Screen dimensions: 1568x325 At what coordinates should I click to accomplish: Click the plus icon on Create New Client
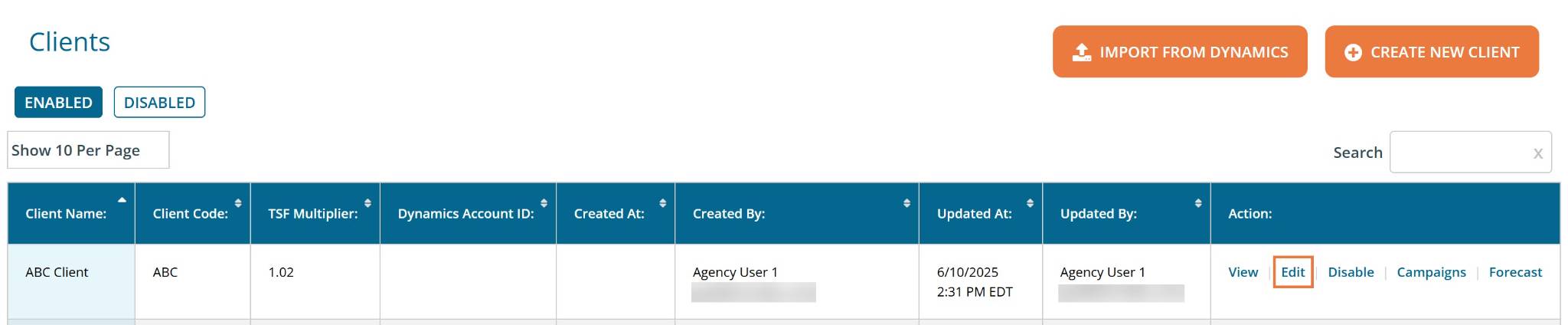pyautogui.click(x=1353, y=52)
